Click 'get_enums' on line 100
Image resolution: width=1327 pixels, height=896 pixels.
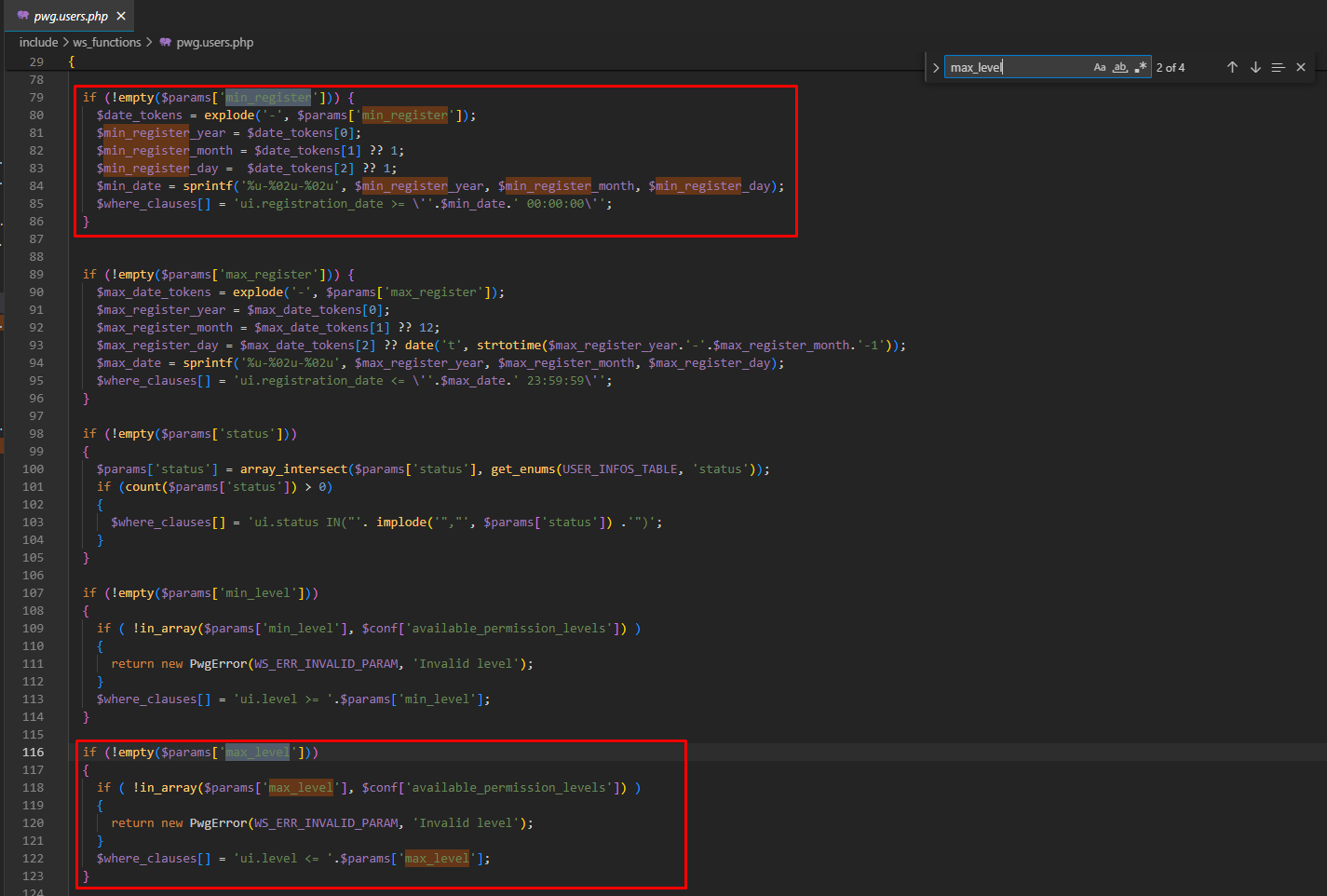523,468
